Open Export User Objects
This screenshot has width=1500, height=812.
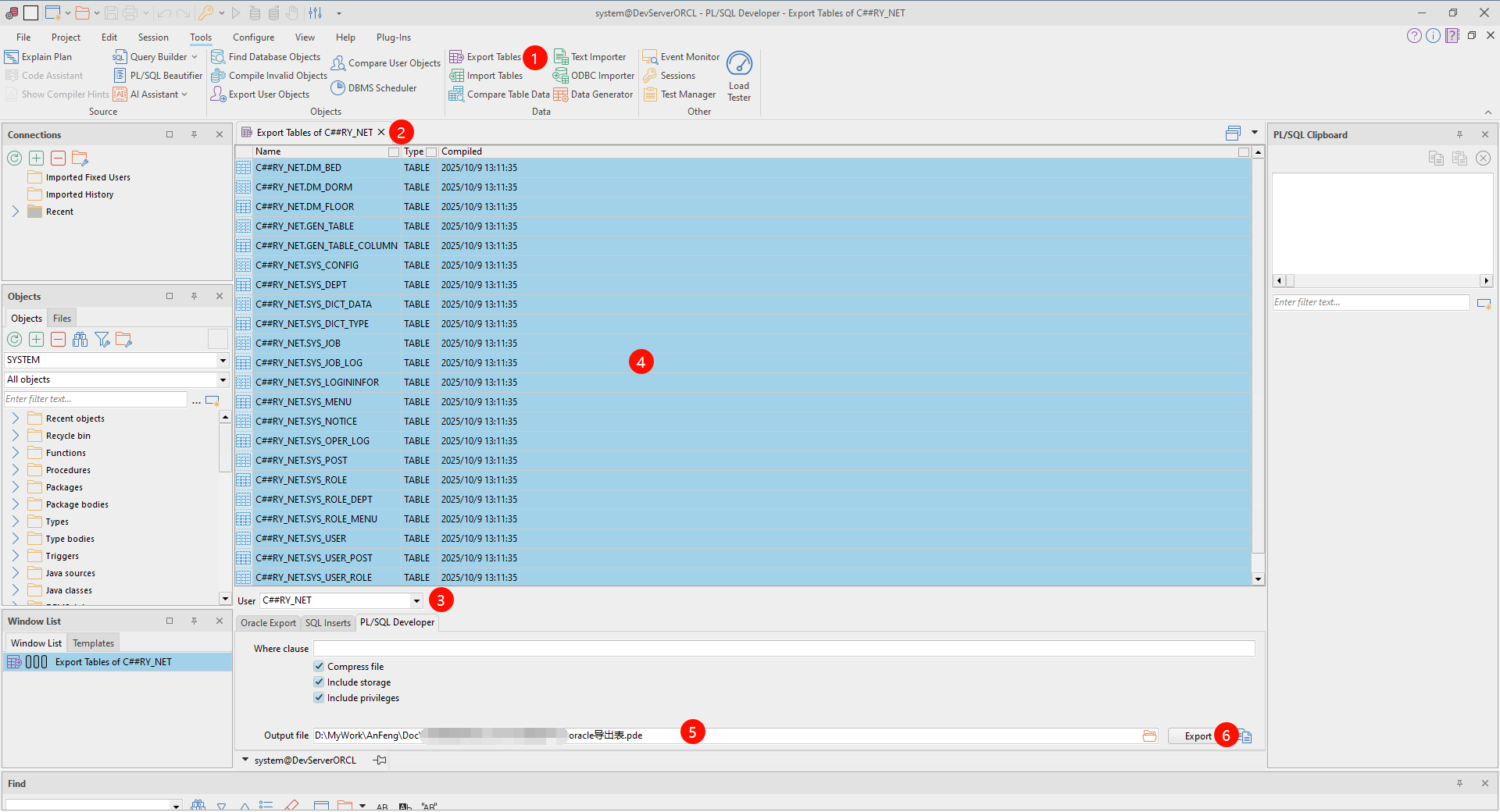pos(260,94)
